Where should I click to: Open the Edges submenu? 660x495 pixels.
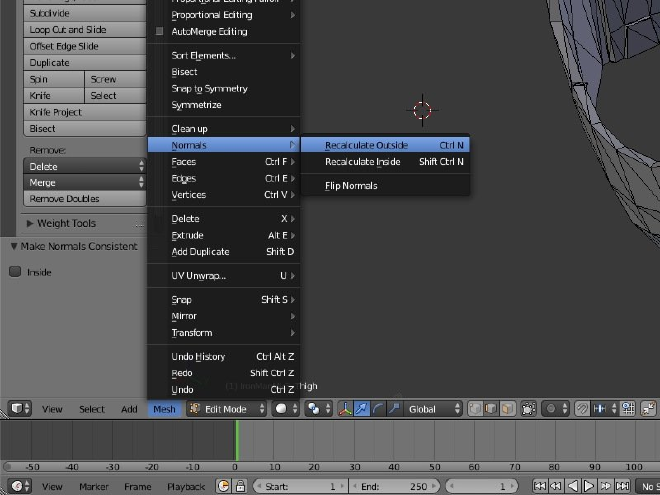pyautogui.click(x=224, y=178)
